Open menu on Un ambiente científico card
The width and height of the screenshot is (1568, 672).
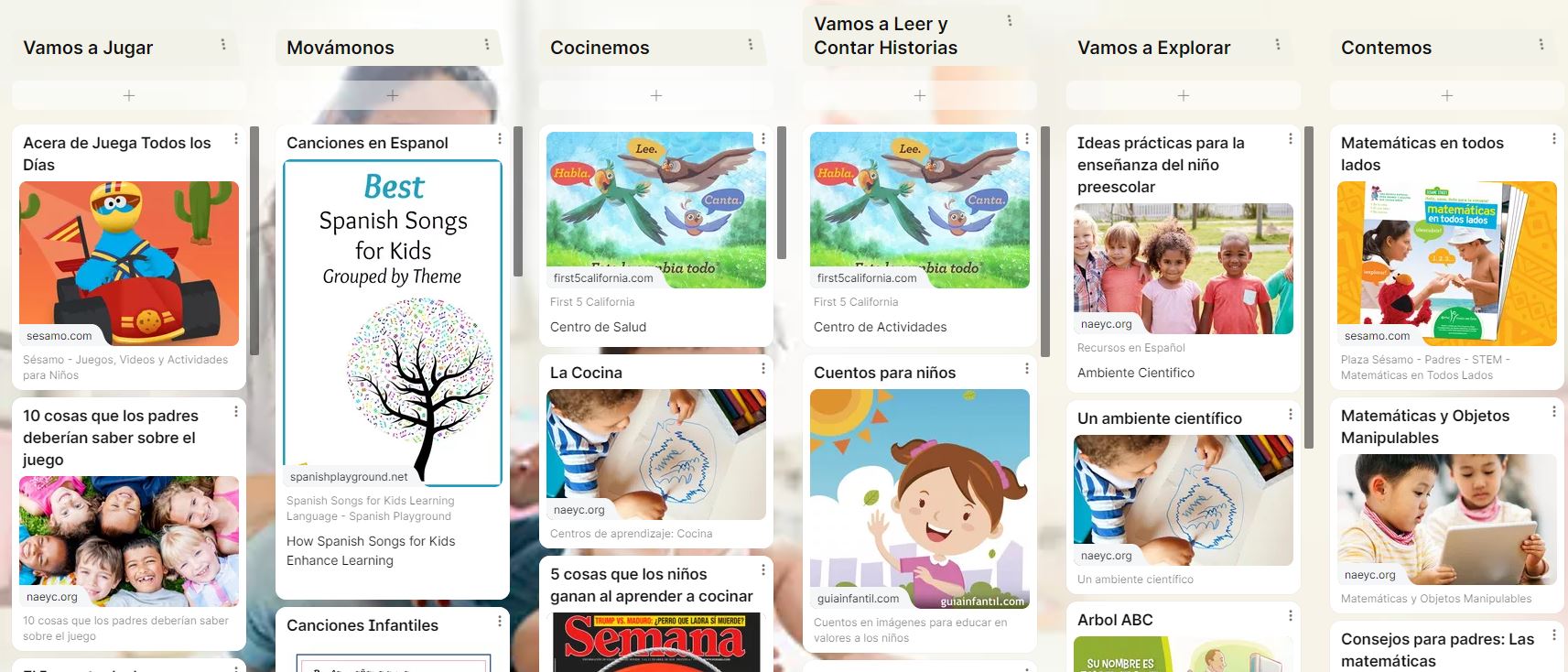click(x=1291, y=414)
